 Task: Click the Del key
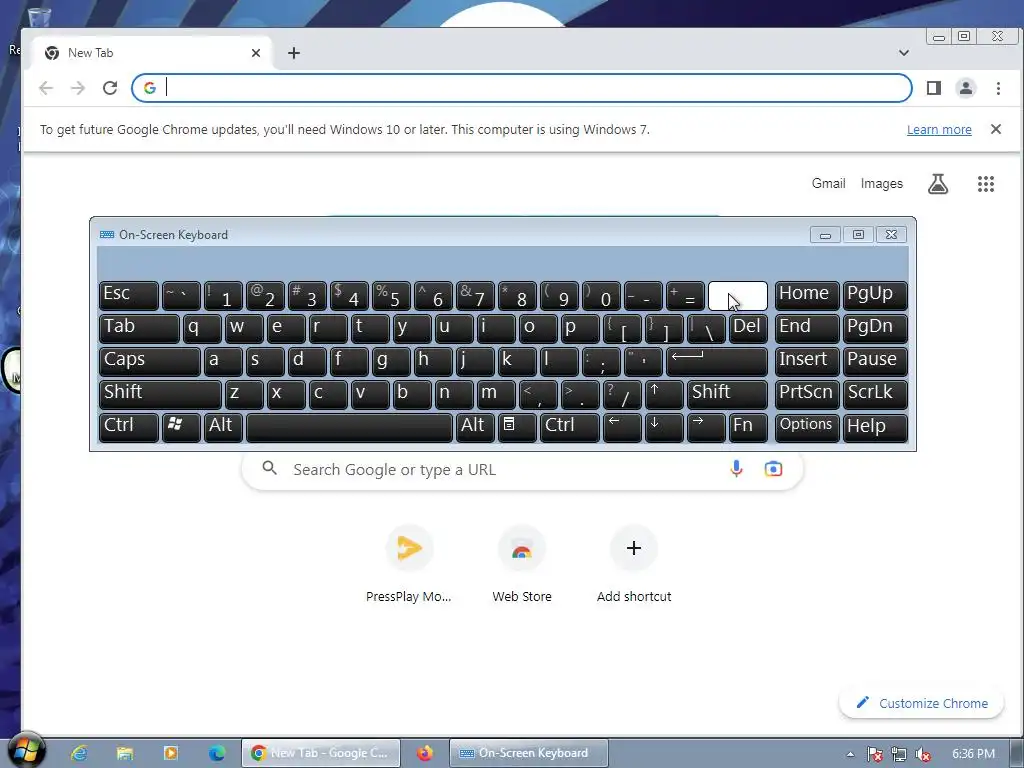click(748, 328)
